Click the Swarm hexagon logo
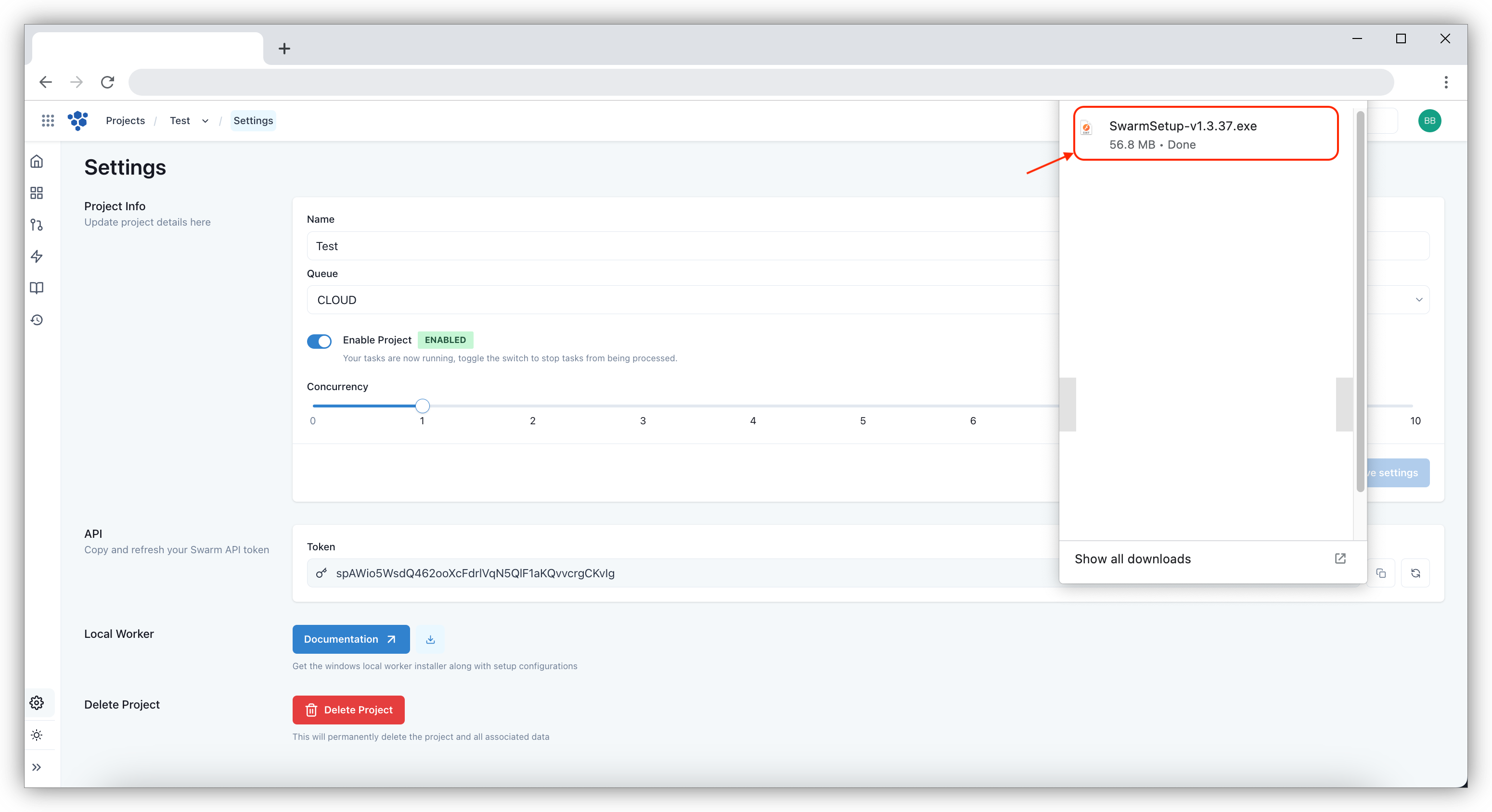 (78, 120)
